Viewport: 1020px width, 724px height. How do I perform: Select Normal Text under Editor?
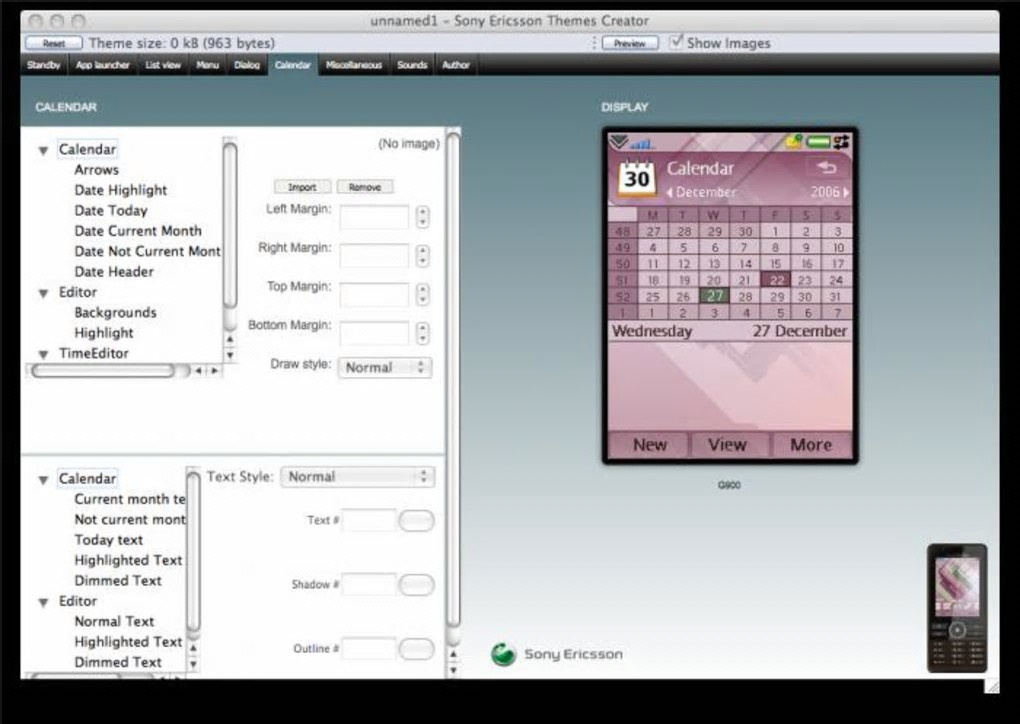(x=114, y=621)
